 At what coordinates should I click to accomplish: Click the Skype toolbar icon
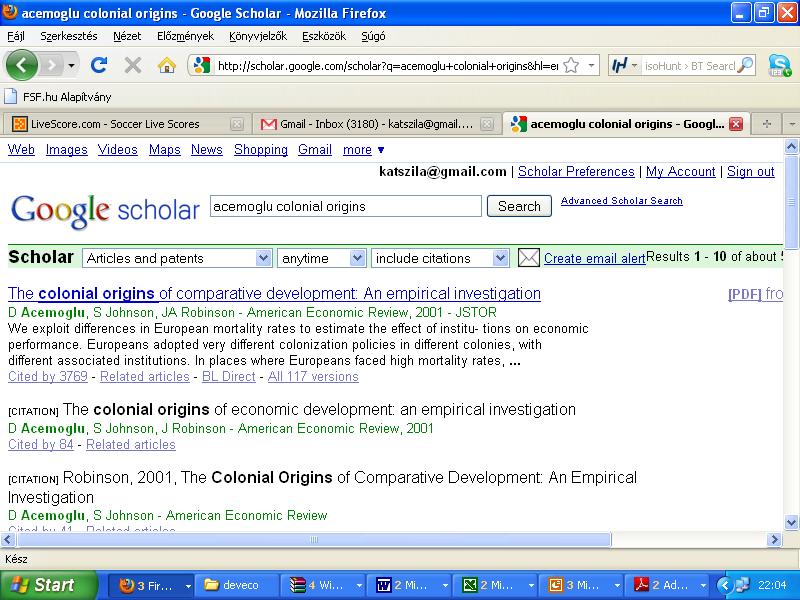tap(780, 65)
